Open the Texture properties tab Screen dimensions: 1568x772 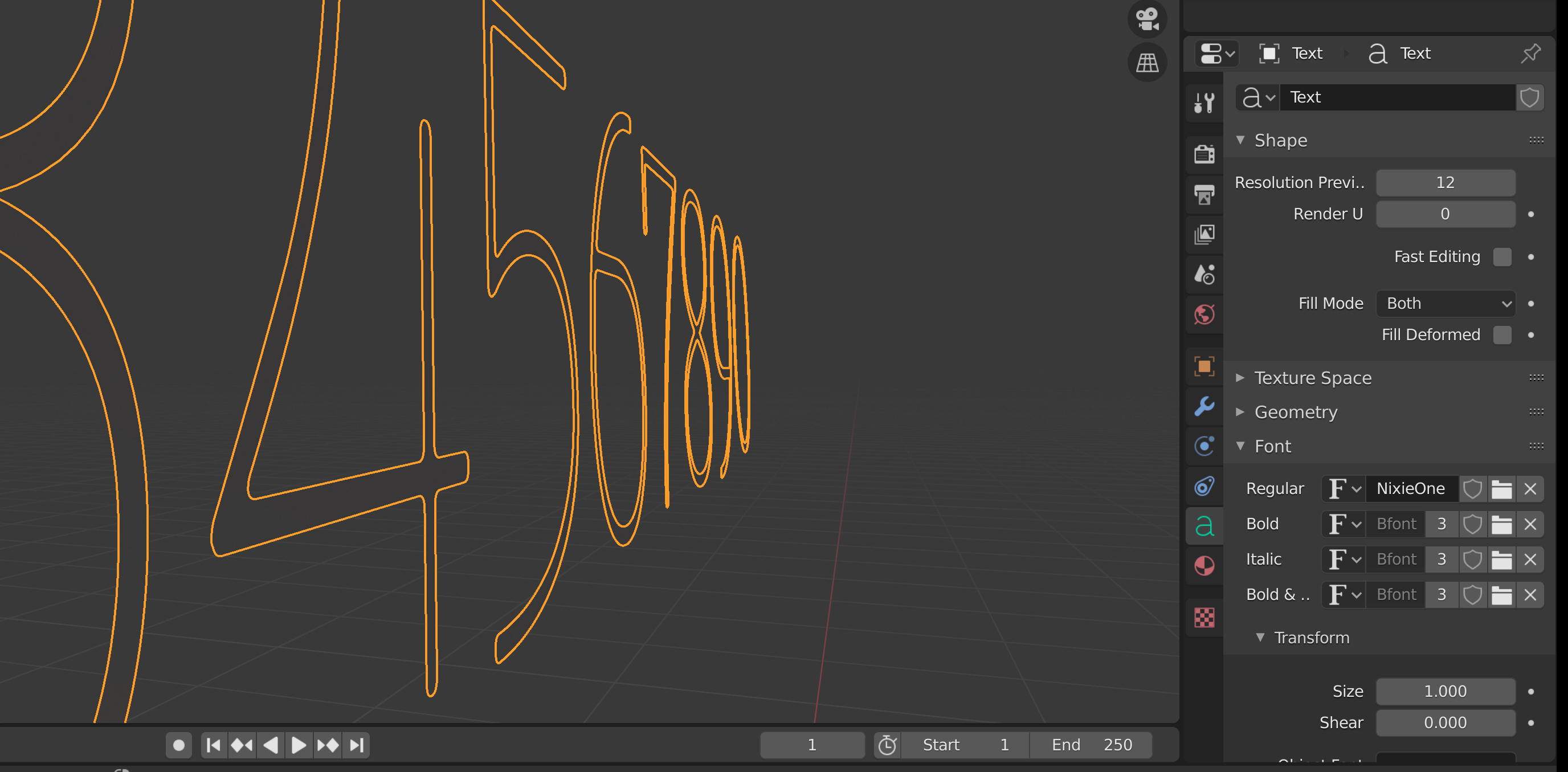tap(1204, 618)
